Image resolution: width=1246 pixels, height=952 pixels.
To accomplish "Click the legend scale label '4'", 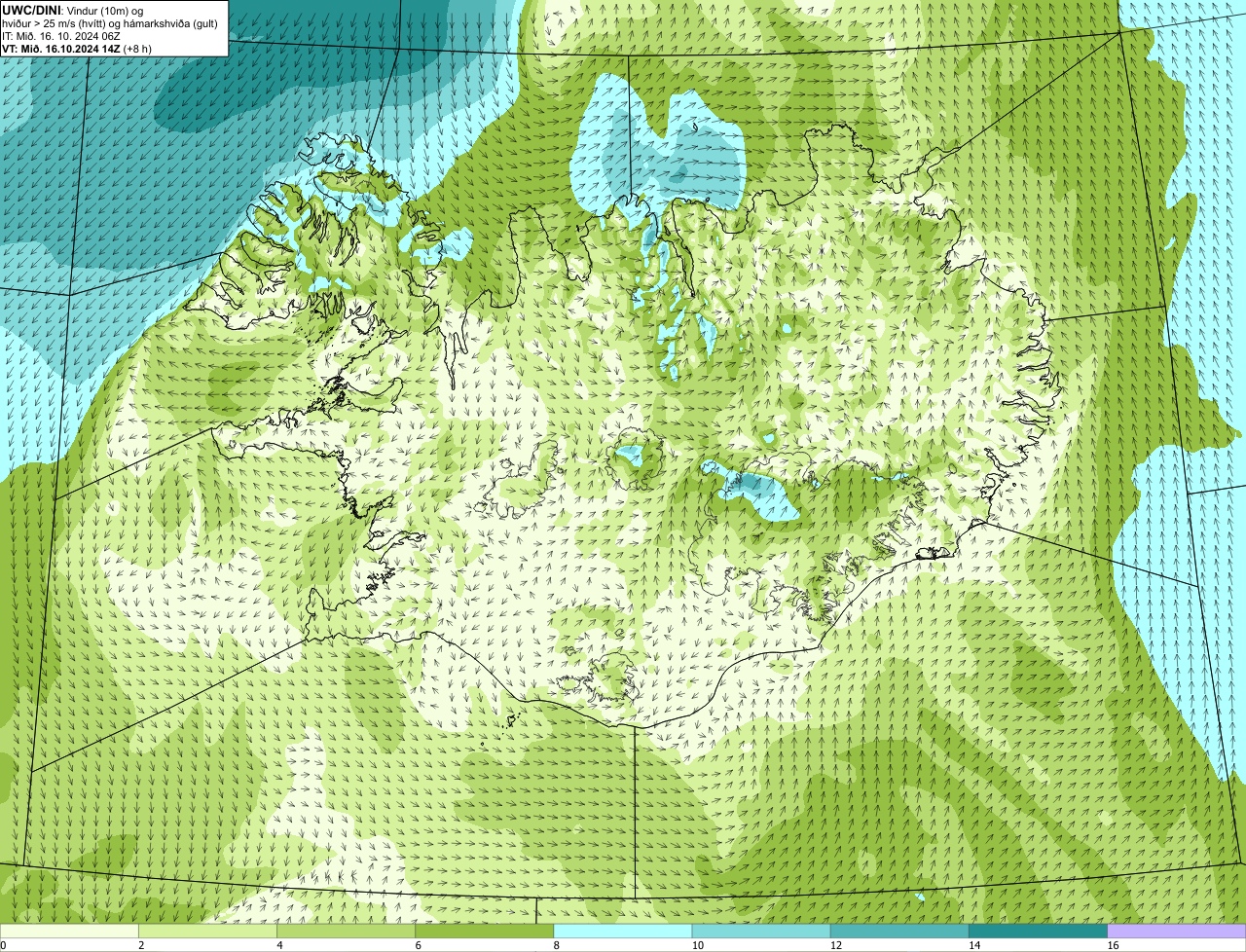I will (x=279, y=945).
